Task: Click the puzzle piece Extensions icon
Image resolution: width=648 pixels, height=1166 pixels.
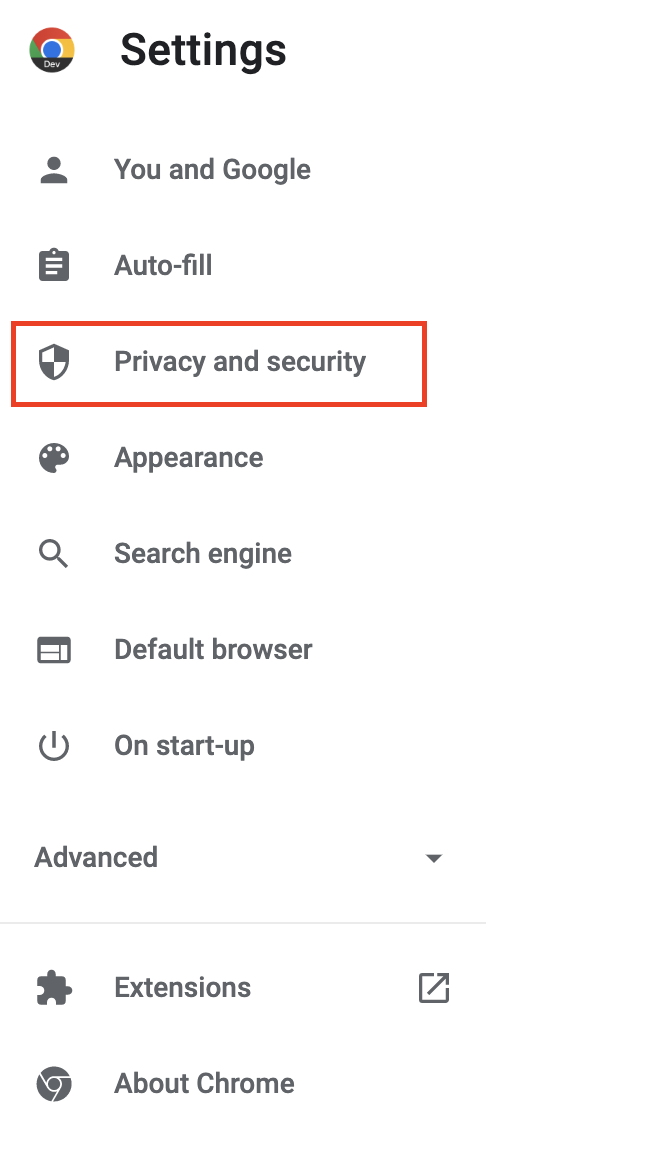Action: pyautogui.click(x=54, y=988)
